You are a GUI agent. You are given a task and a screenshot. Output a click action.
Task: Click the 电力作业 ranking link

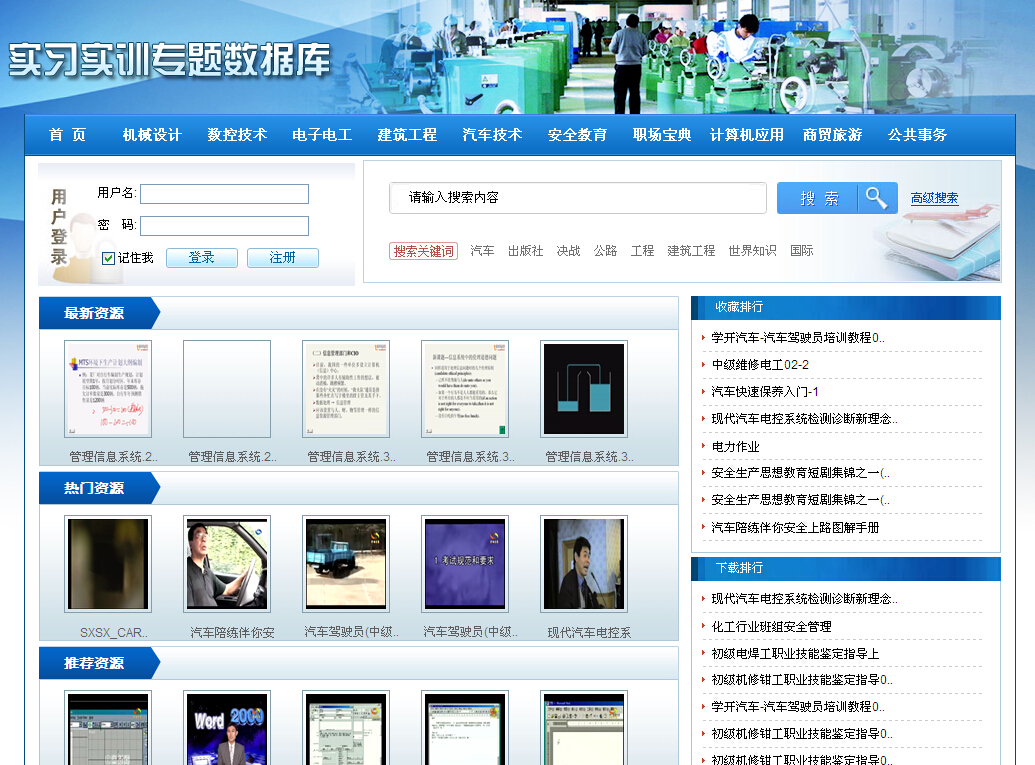click(x=735, y=446)
